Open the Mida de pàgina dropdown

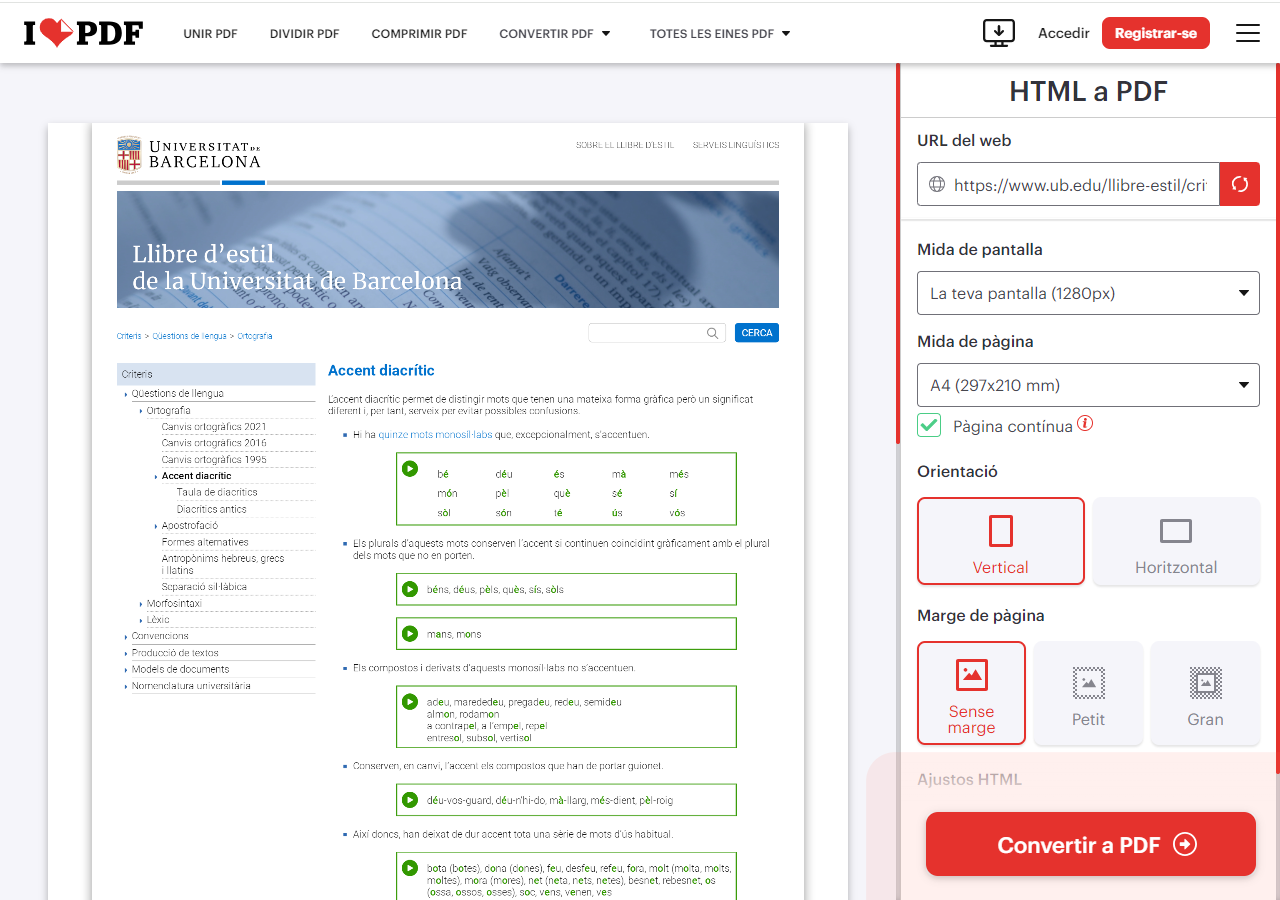1087,385
